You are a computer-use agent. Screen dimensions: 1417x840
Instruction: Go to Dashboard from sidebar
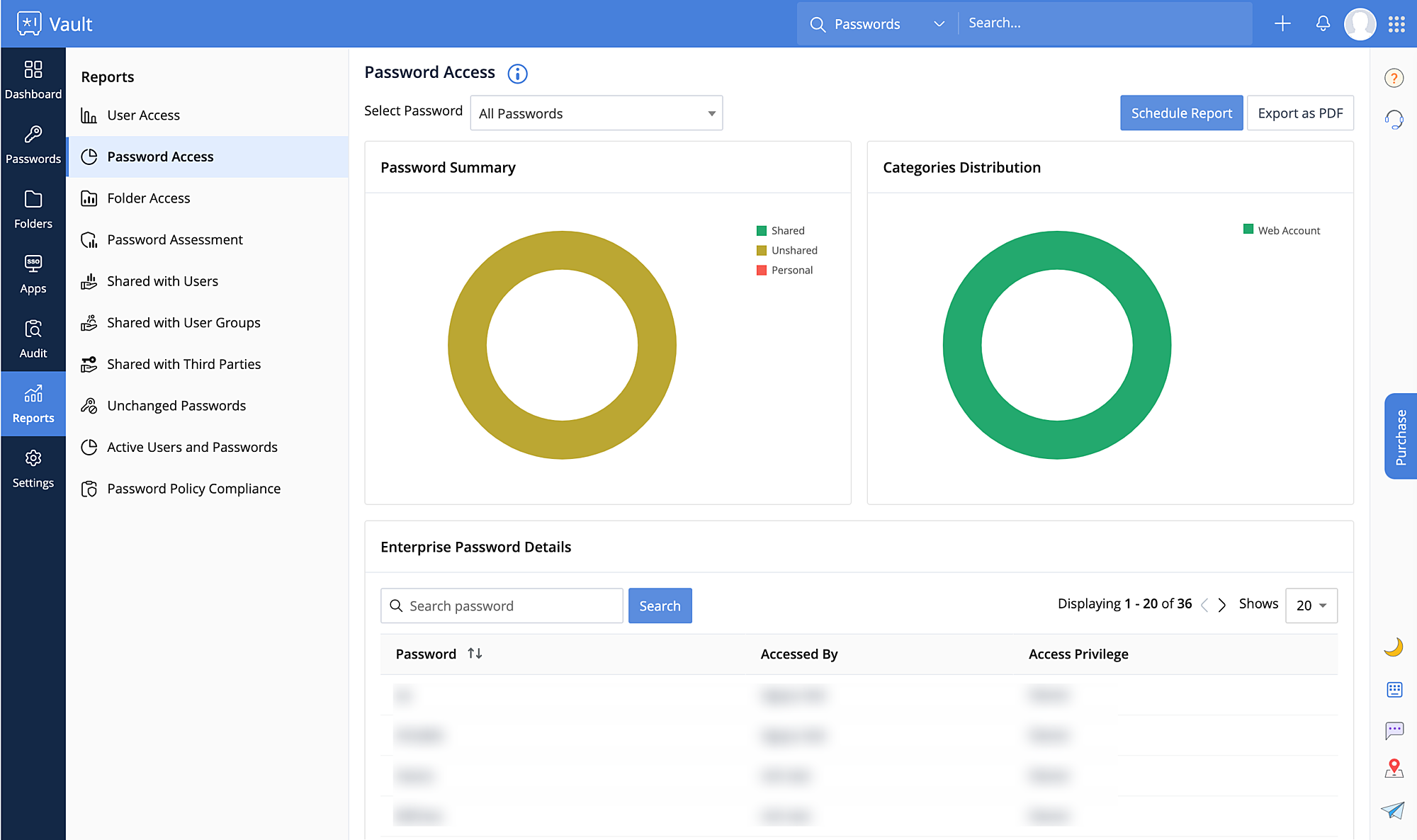33,79
